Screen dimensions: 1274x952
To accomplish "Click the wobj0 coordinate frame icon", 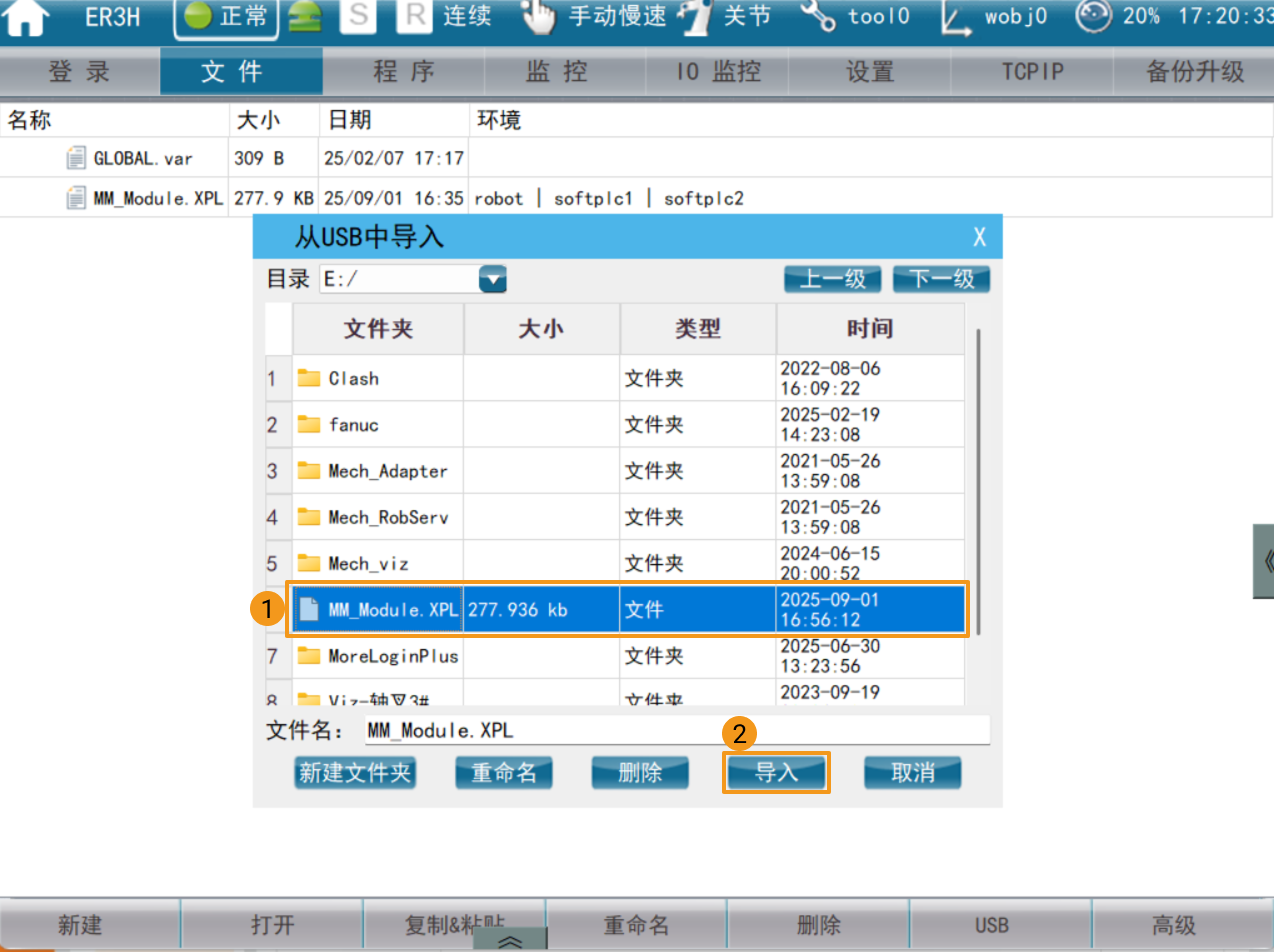I will pos(958,17).
